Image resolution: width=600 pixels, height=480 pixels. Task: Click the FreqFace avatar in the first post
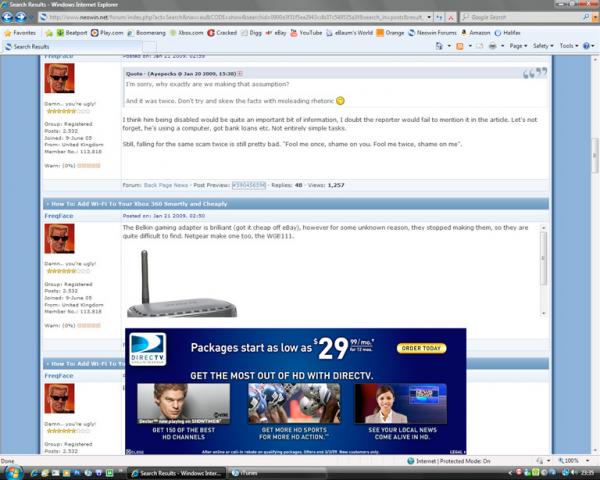[59, 78]
